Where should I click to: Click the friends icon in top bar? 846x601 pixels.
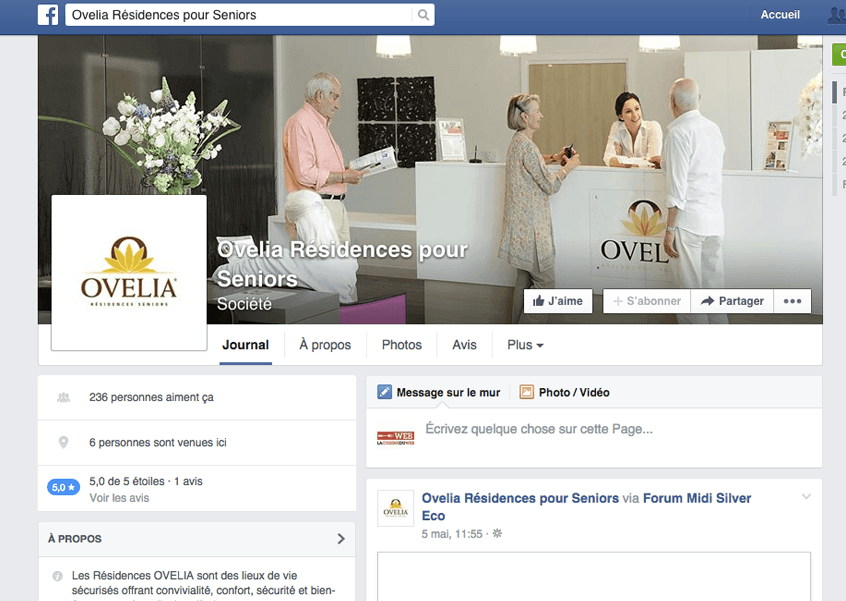click(x=837, y=15)
